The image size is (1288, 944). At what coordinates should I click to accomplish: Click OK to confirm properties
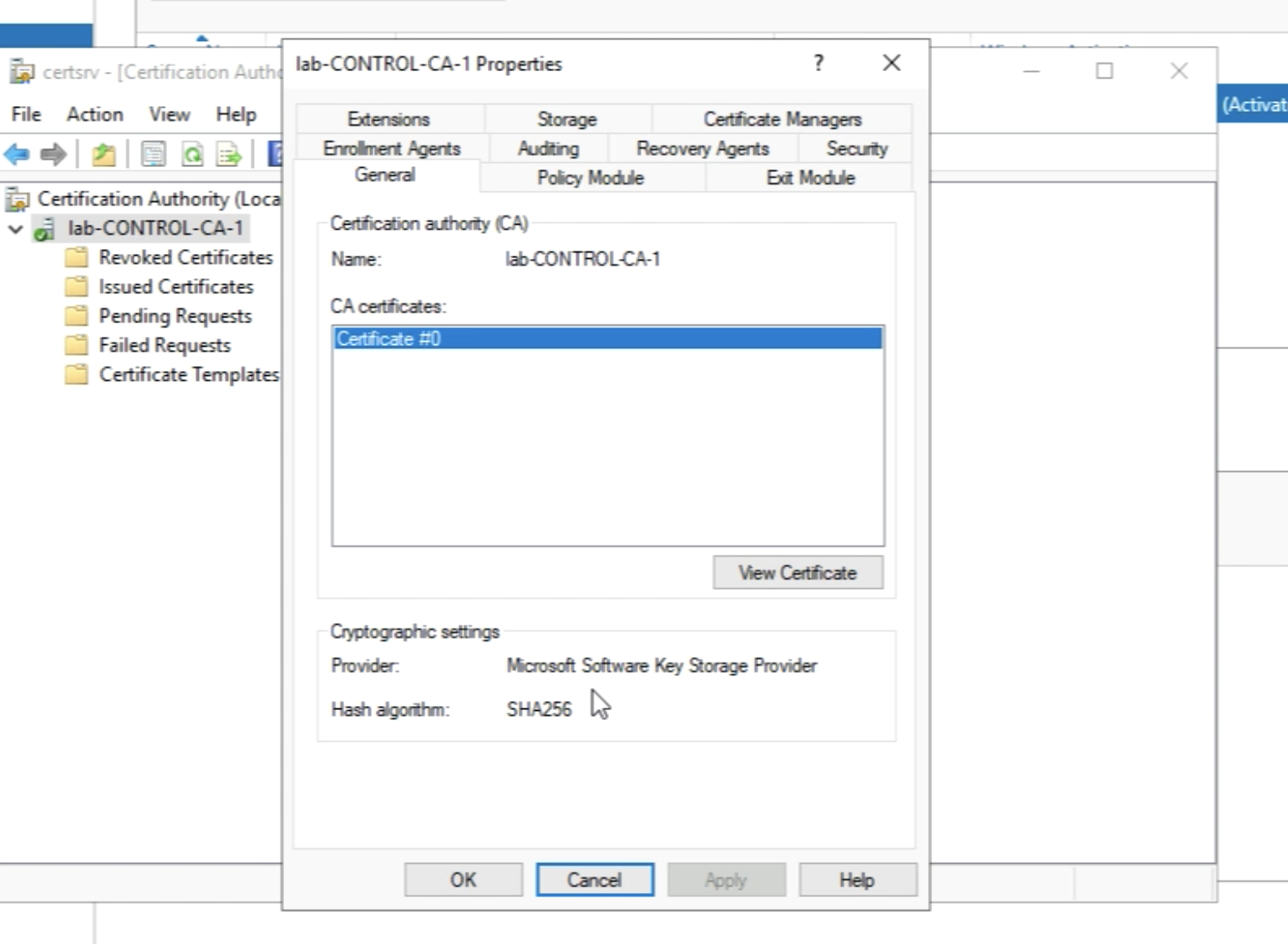[x=463, y=880]
